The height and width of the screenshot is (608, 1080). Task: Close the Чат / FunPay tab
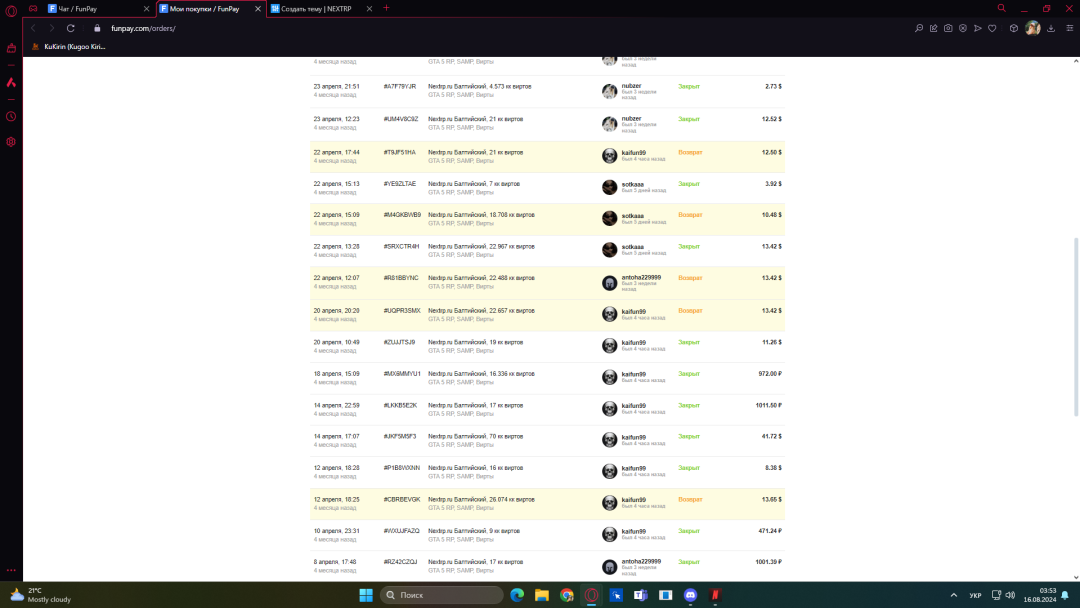pyautogui.click(x=146, y=9)
